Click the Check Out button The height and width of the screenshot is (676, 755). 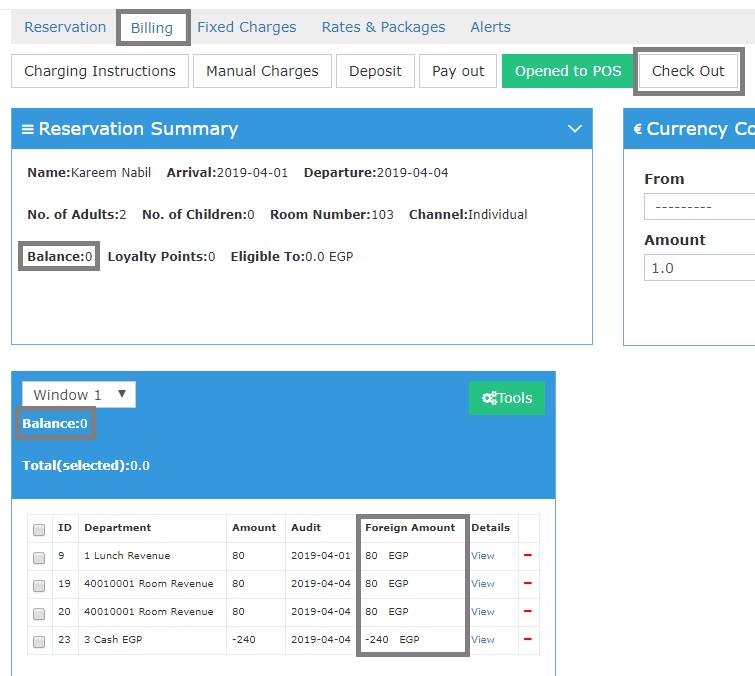688,71
